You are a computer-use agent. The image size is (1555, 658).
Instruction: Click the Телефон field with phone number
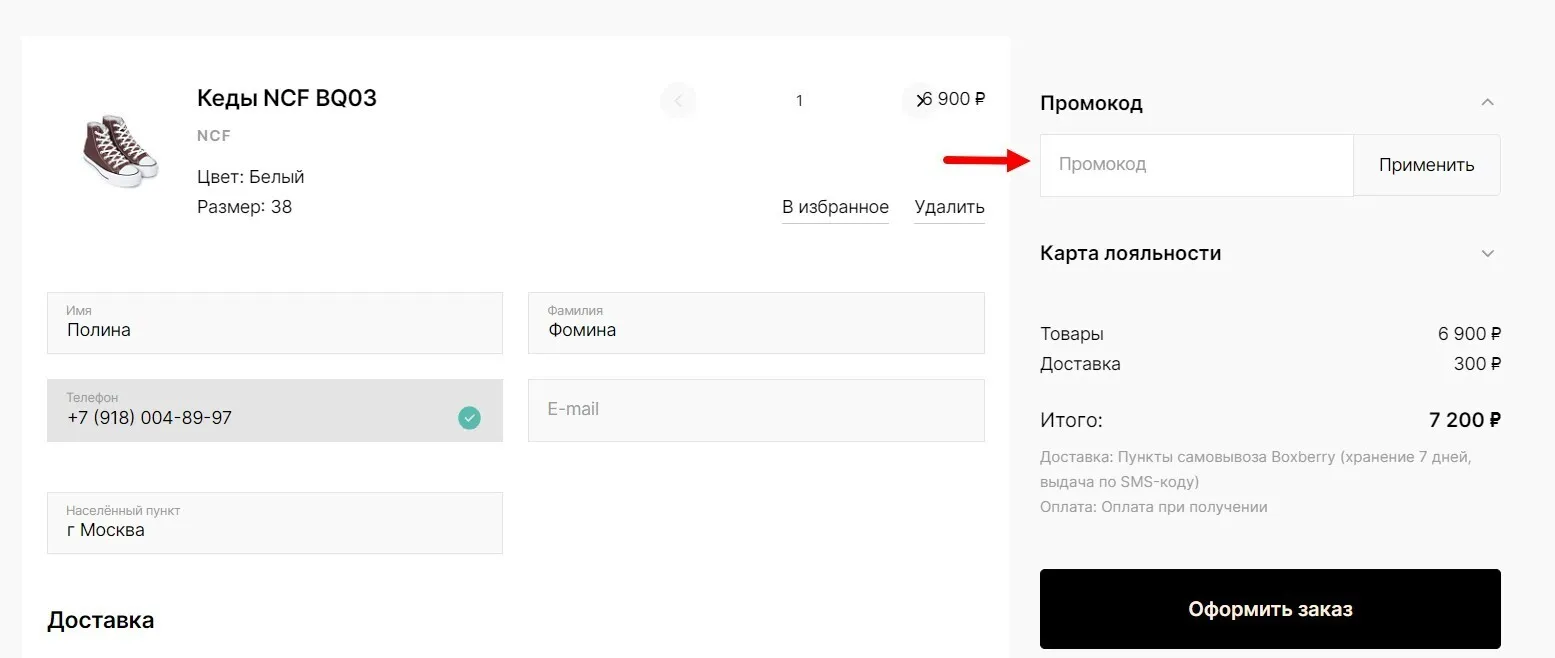click(275, 410)
